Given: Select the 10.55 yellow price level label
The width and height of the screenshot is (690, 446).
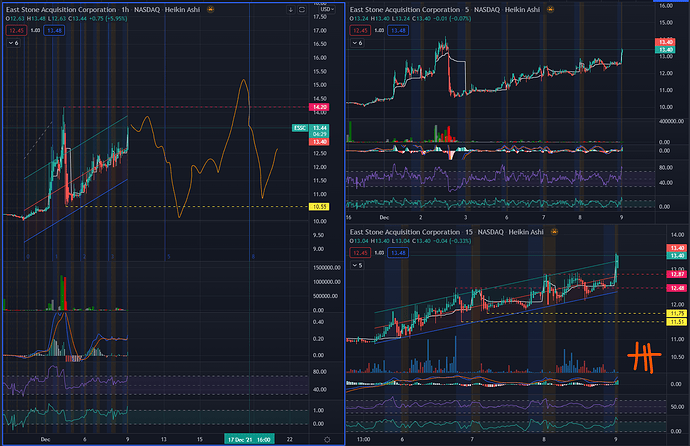Looking at the screenshot, I should click(x=319, y=207).
